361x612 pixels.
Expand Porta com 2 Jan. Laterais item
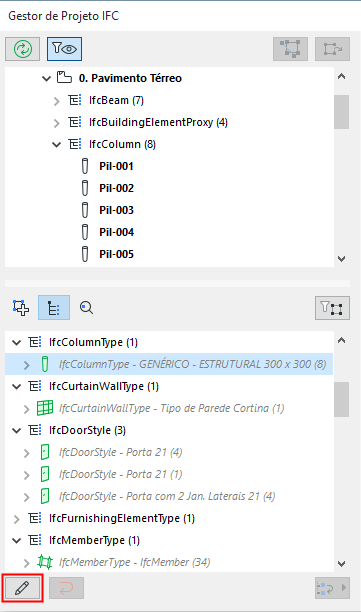[27, 497]
